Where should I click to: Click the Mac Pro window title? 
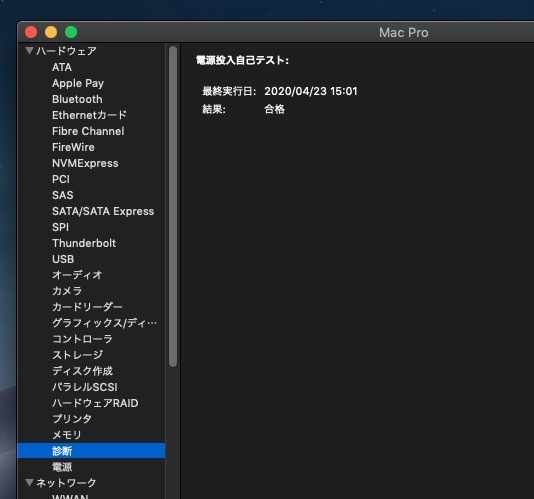[404, 33]
